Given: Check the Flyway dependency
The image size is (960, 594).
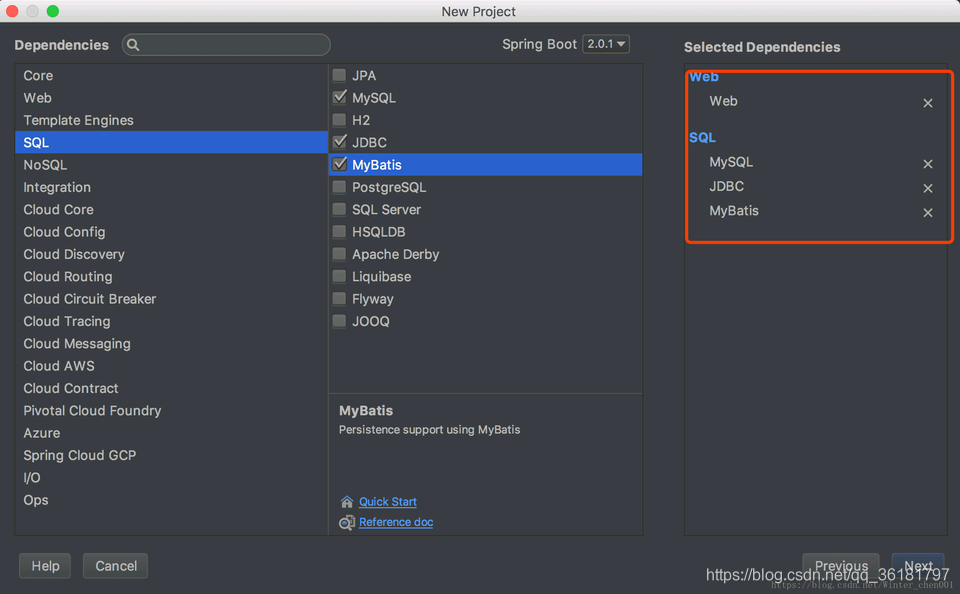Looking at the screenshot, I should [339, 298].
